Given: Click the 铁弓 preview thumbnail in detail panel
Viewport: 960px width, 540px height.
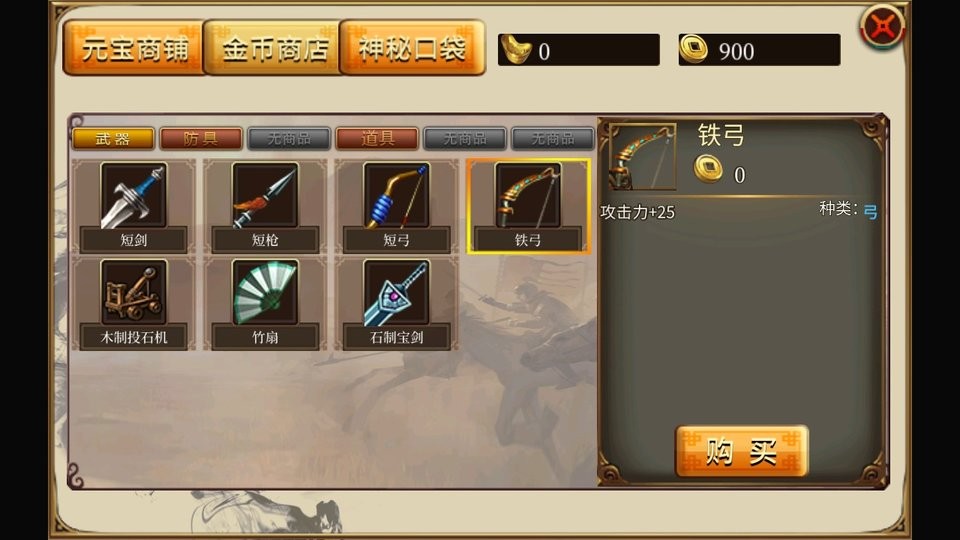Looking at the screenshot, I should [x=642, y=157].
